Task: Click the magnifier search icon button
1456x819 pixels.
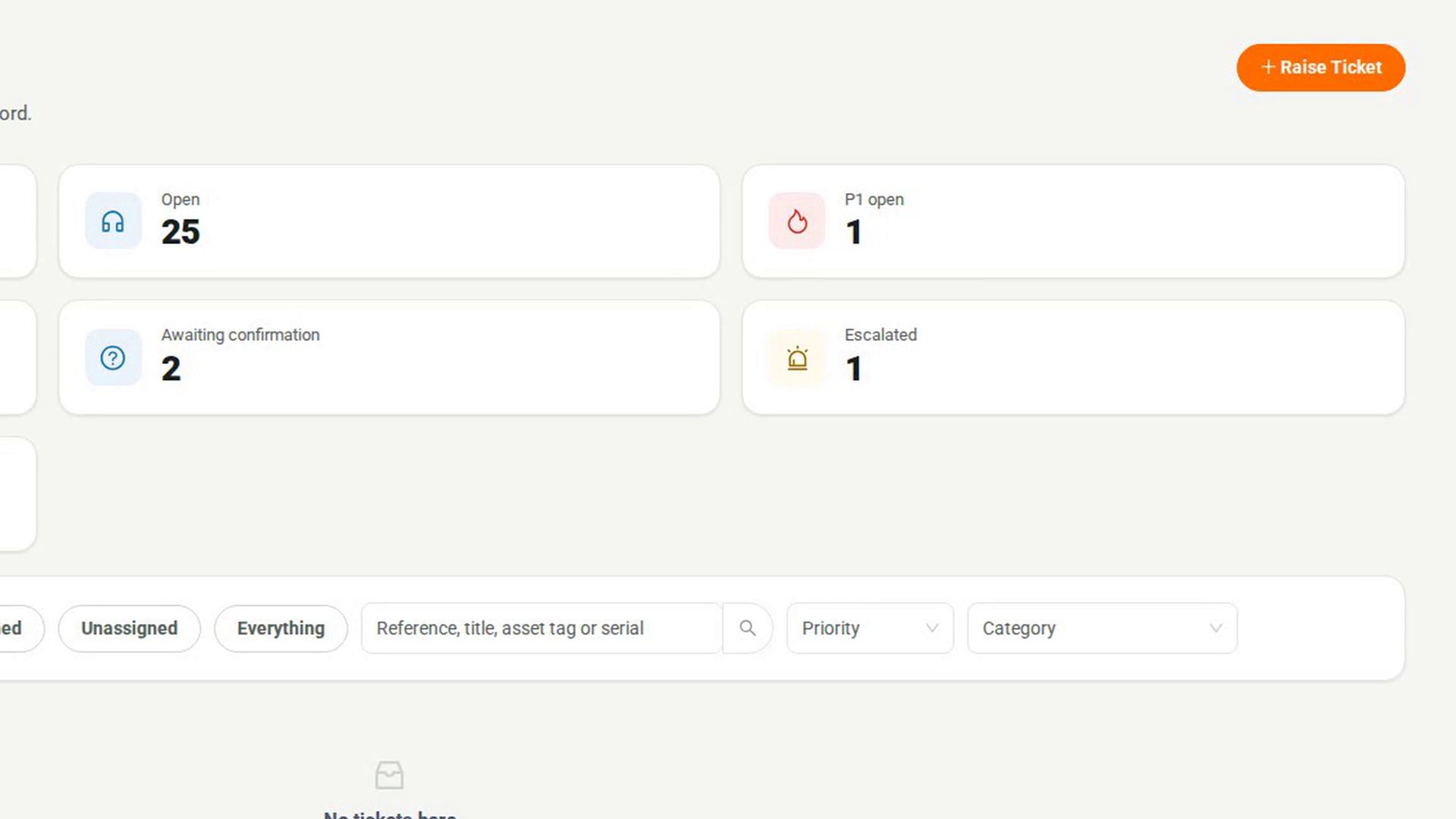Action: [x=748, y=628]
